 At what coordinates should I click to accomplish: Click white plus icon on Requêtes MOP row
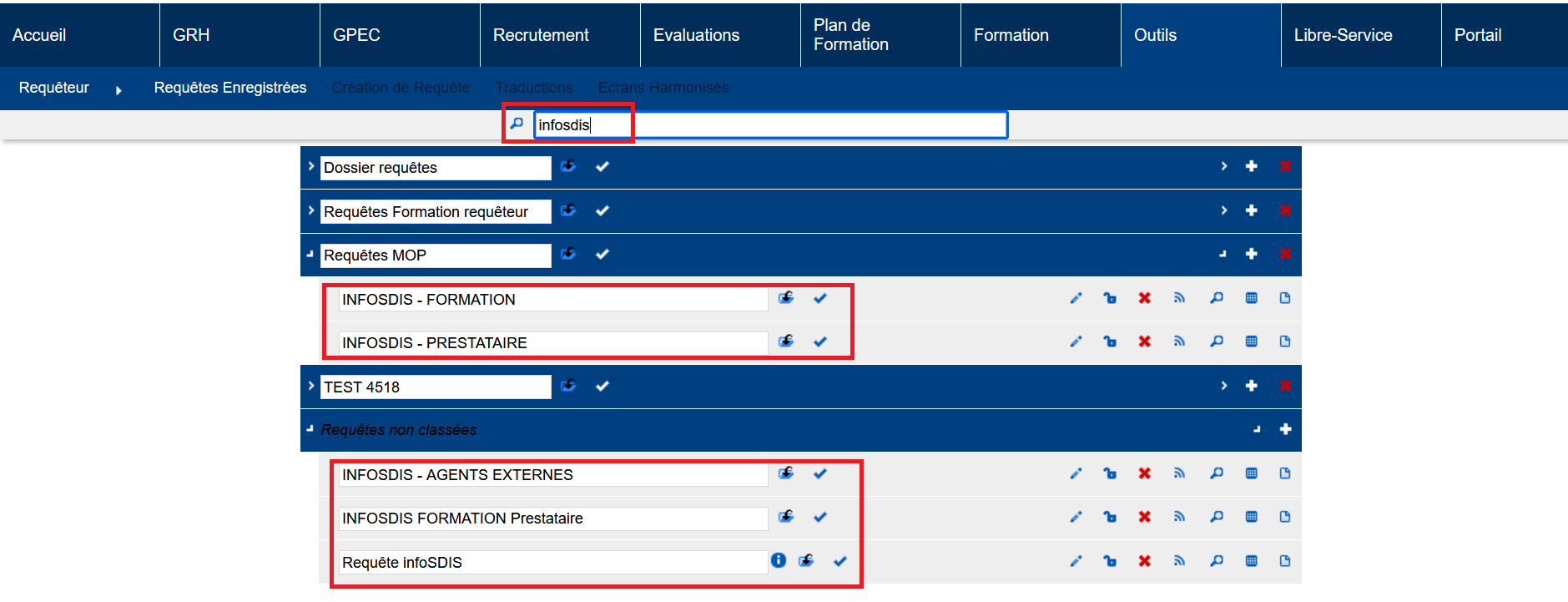(1251, 254)
